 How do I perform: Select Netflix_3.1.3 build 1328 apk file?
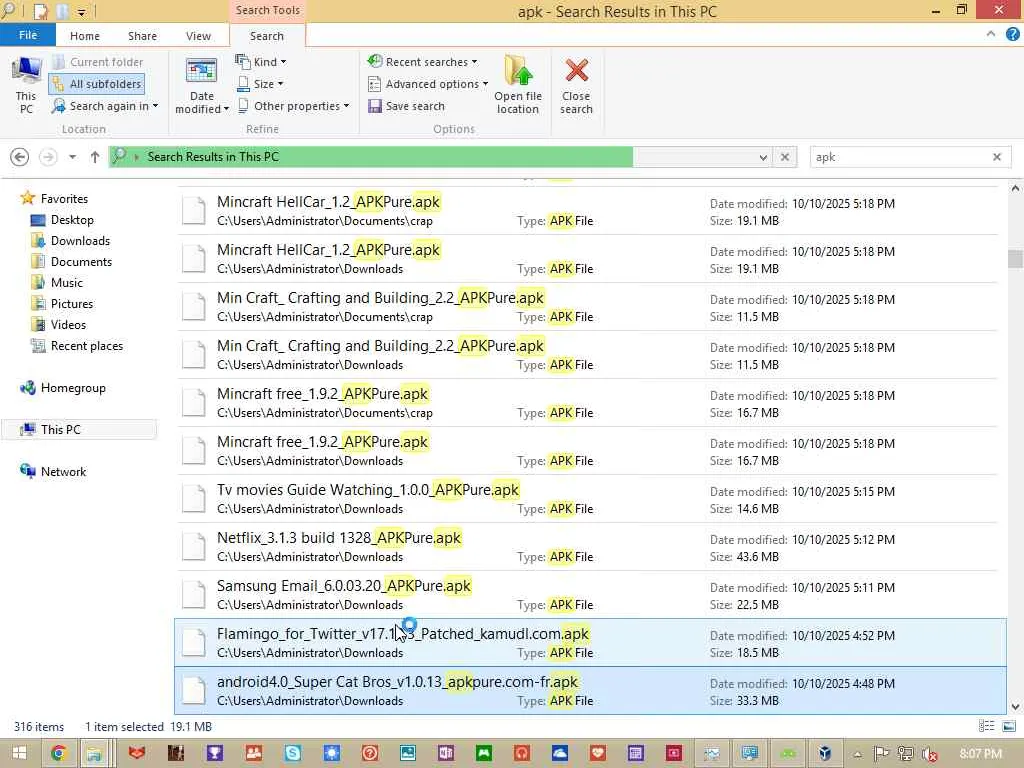588,547
